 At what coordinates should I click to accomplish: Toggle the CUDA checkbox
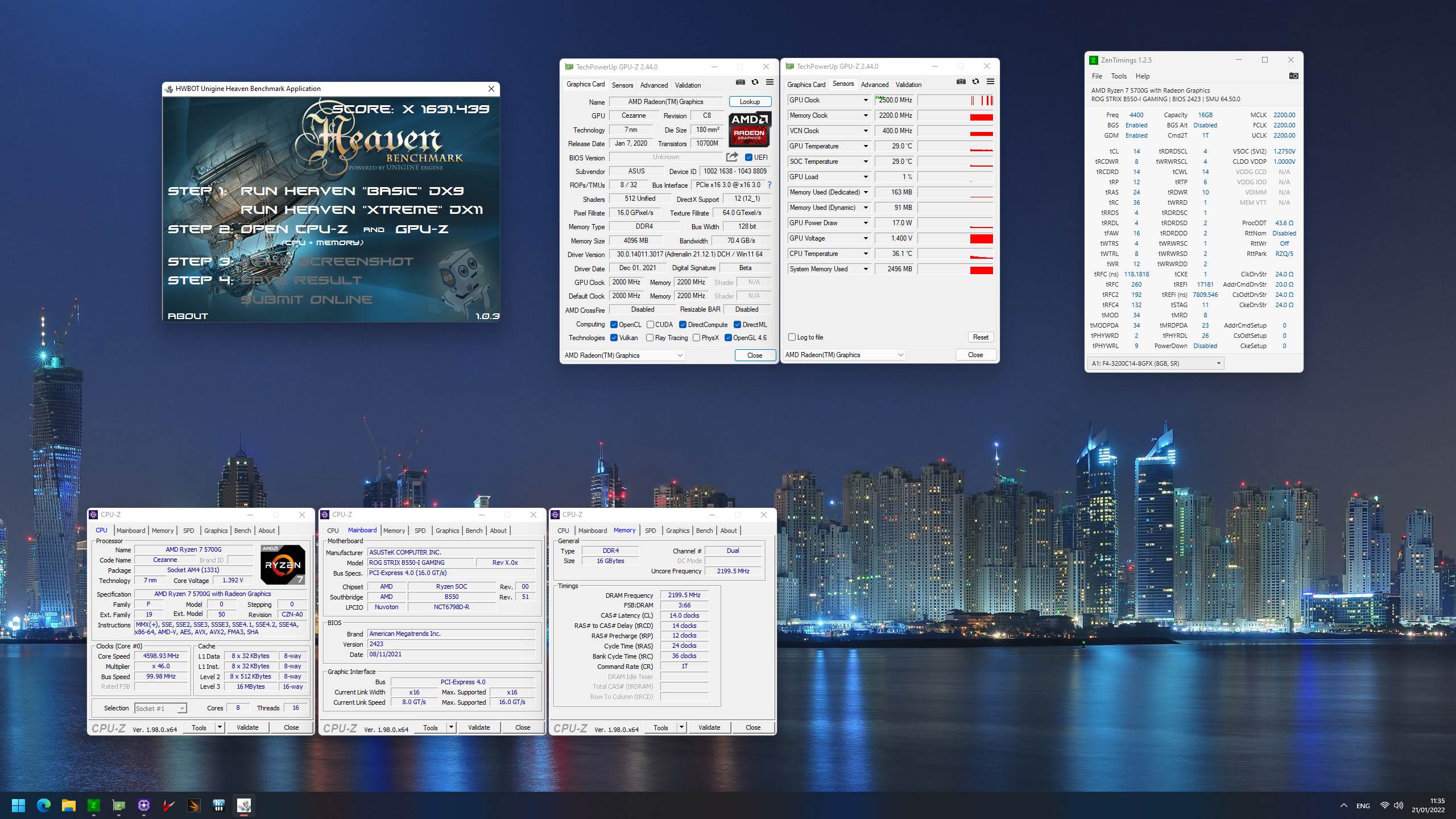(x=650, y=325)
